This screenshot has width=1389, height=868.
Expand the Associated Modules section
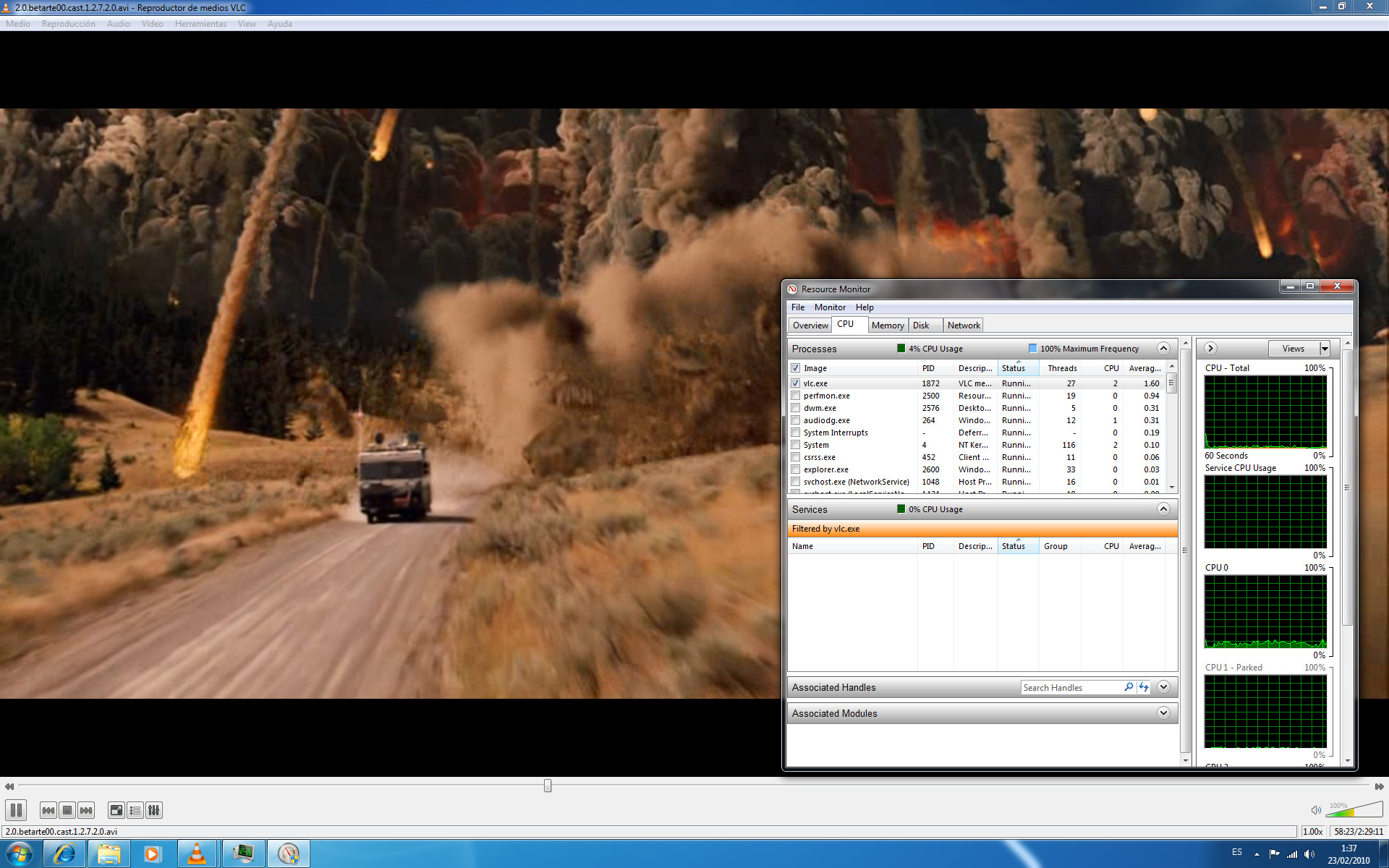[x=1163, y=713]
